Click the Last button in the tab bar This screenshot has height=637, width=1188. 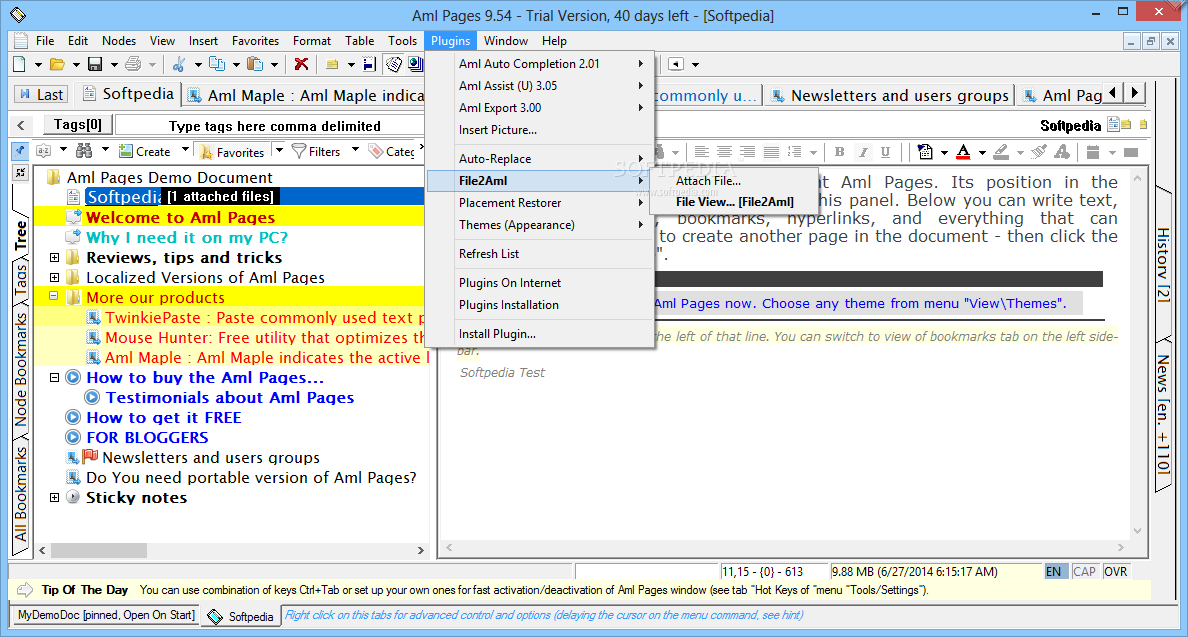coord(42,95)
